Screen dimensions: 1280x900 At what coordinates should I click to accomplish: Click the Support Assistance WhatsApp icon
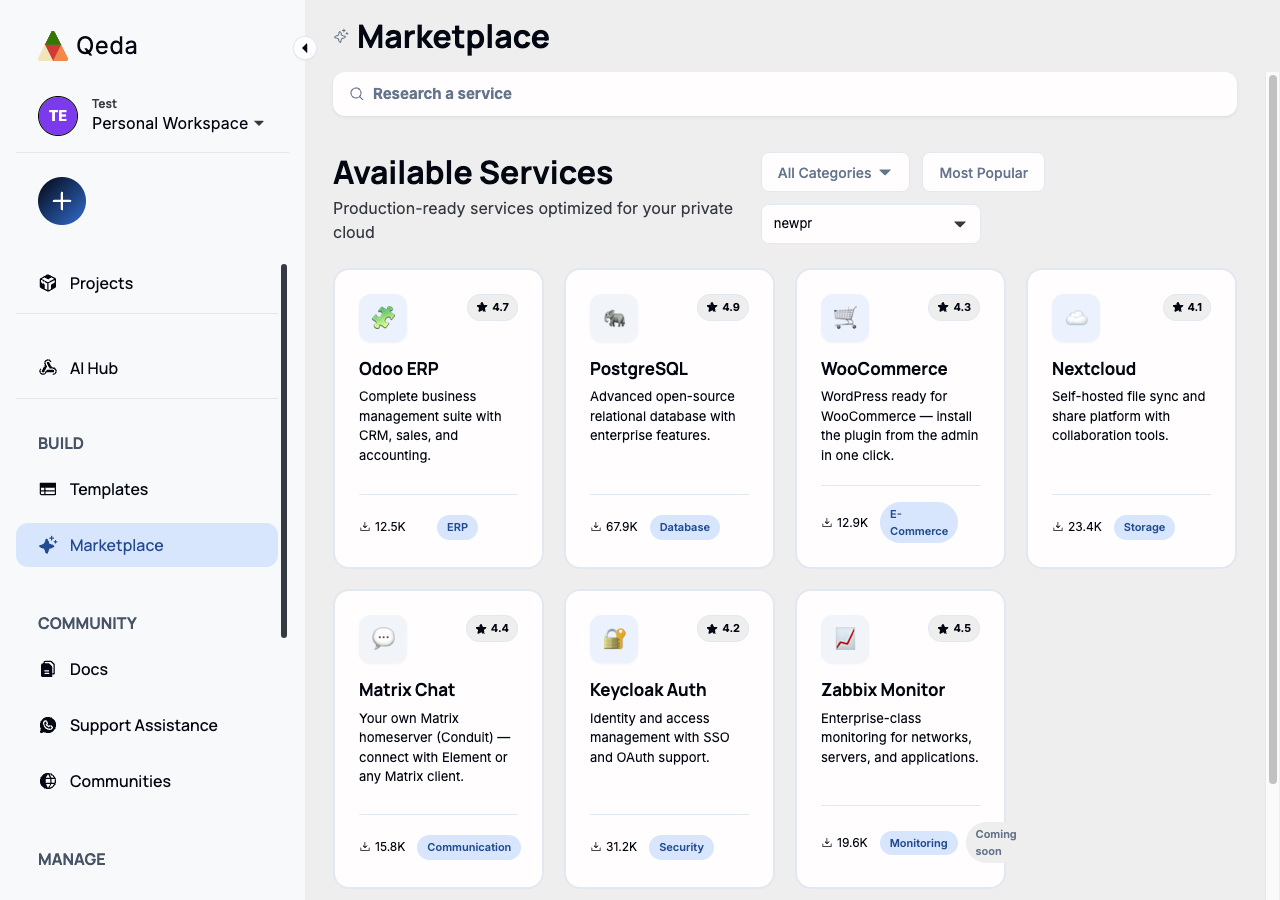pyautogui.click(x=48, y=725)
